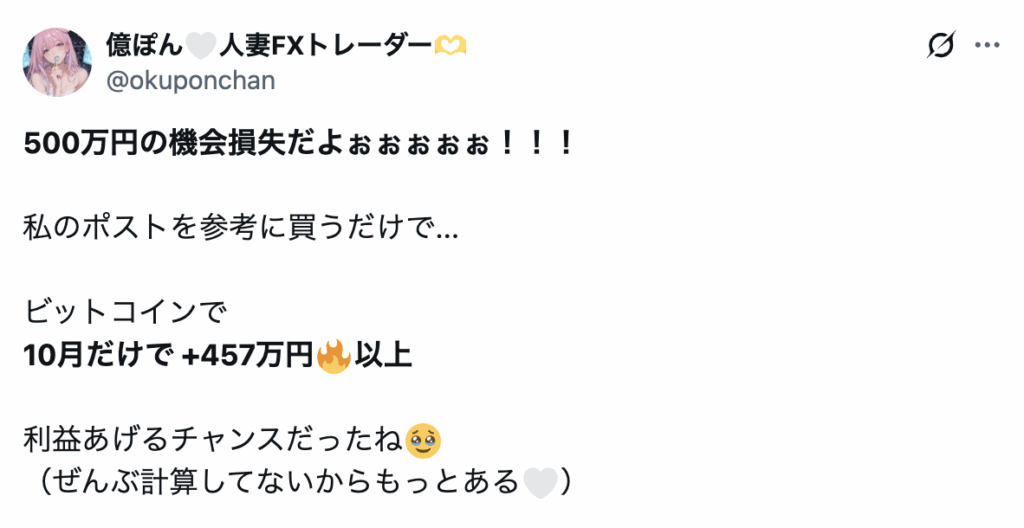The width and height of the screenshot is (1024, 528).
Task: Click the ぉぉぉぉぉ！！！ ending of headline
Action: [460, 144]
